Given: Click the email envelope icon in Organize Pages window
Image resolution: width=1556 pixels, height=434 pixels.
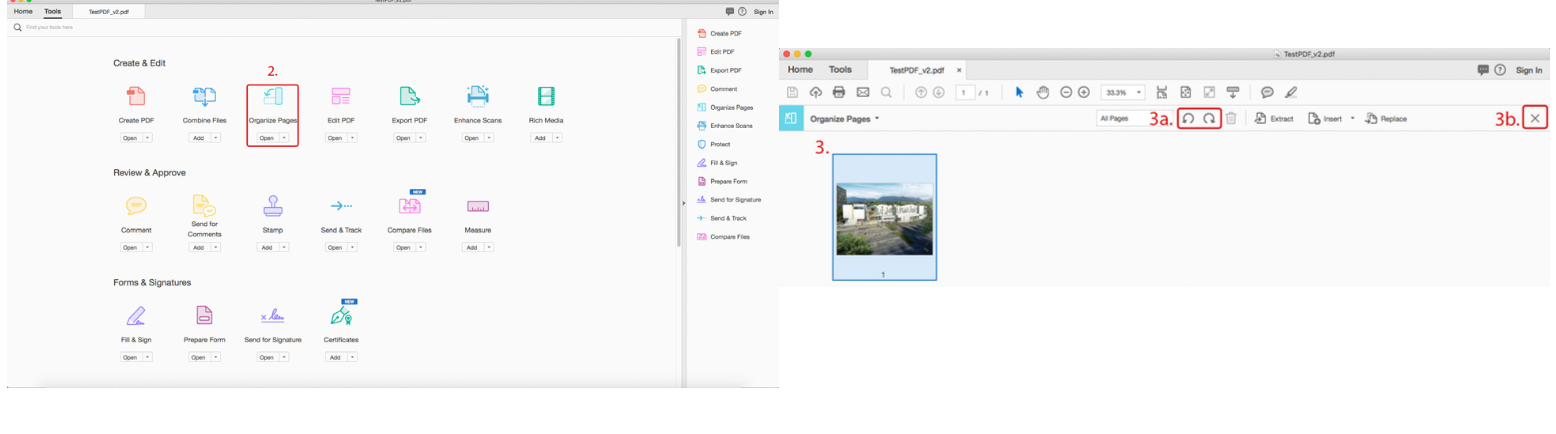Looking at the screenshot, I should 862,92.
